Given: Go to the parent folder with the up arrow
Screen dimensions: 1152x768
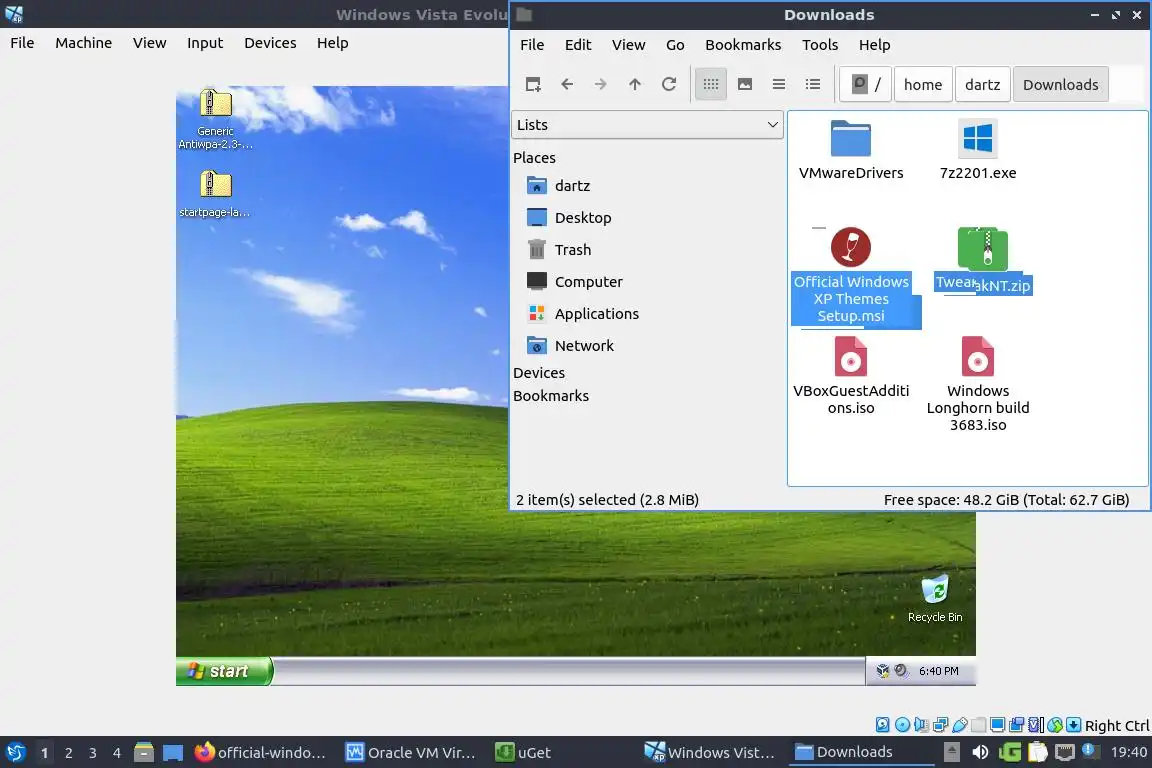Looking at the screenshot, I should (x=635, y=85).
